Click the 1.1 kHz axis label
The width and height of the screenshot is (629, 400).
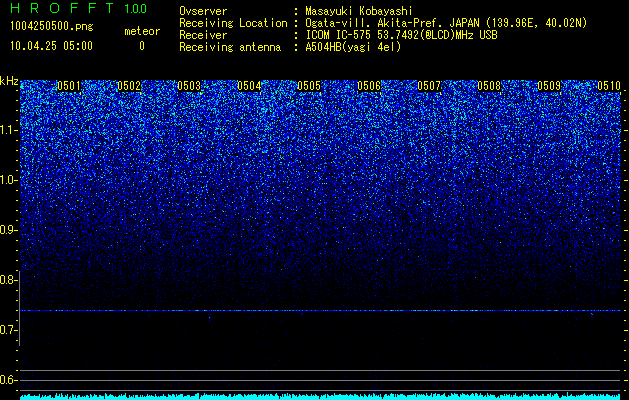point(9,130)
